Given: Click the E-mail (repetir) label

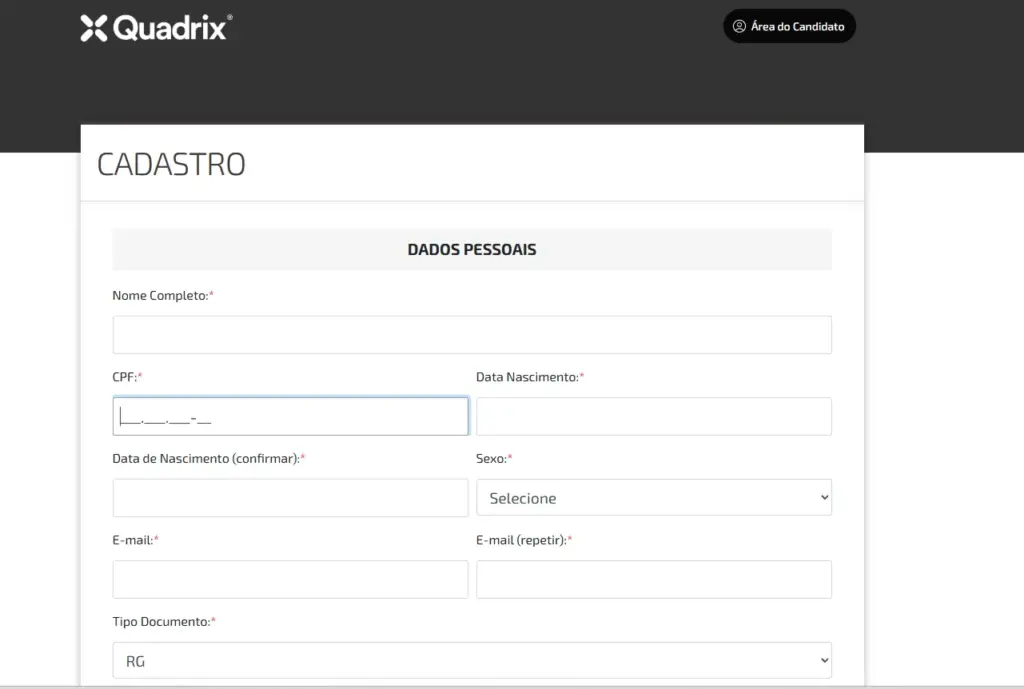Looking at the screenshot, I should point(524,540).
